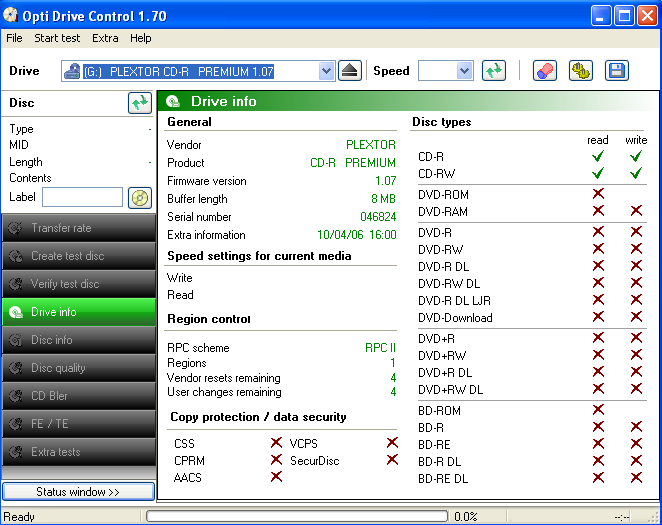662x525 pixels.
Task: Open options with the gold gears icon
Action: click(x=581, y=71)
